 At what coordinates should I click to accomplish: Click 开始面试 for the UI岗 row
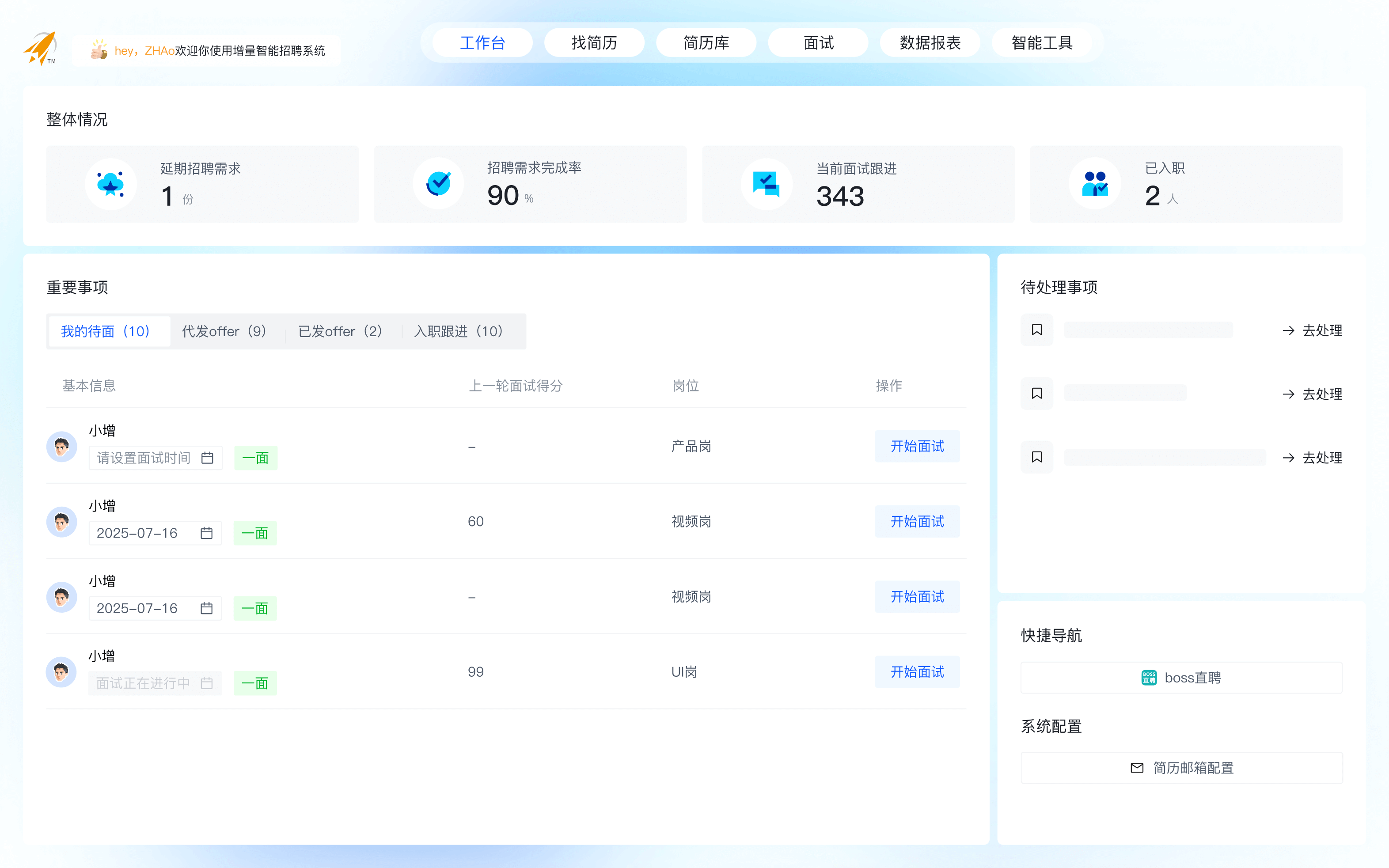pyautogui.click(x=917, y=672)
